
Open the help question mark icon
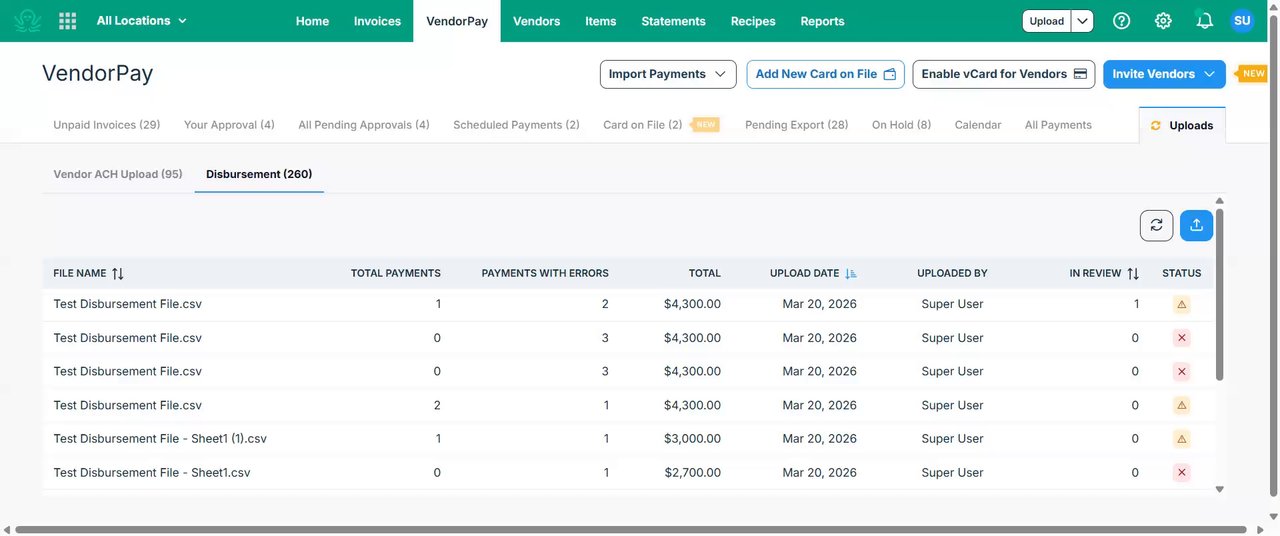click(x=1122, y=21)
